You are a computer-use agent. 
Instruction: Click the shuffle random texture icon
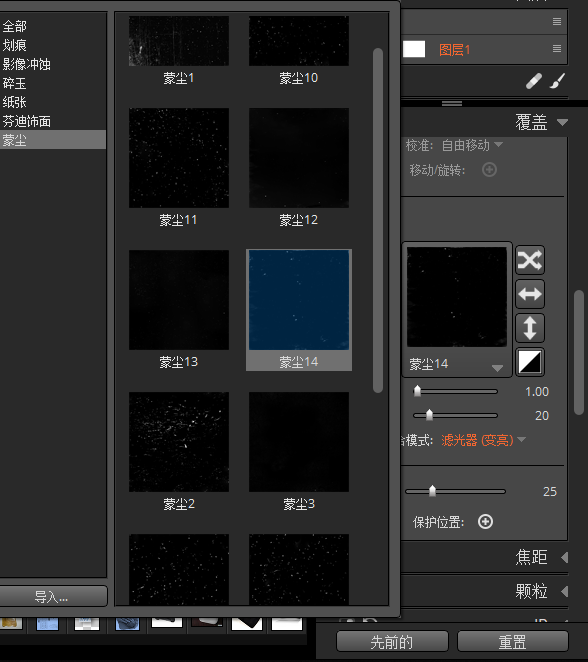pos(530,260)
